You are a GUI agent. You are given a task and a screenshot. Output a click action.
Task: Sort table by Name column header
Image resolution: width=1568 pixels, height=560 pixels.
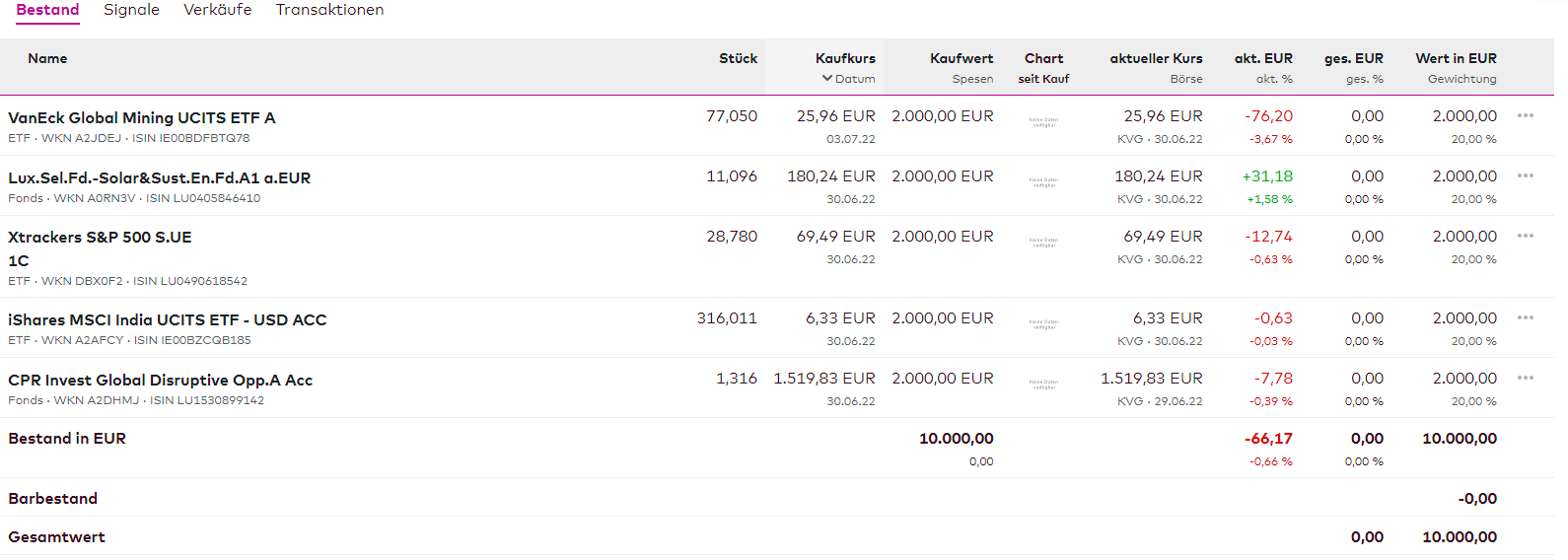[x=47, y=59]
